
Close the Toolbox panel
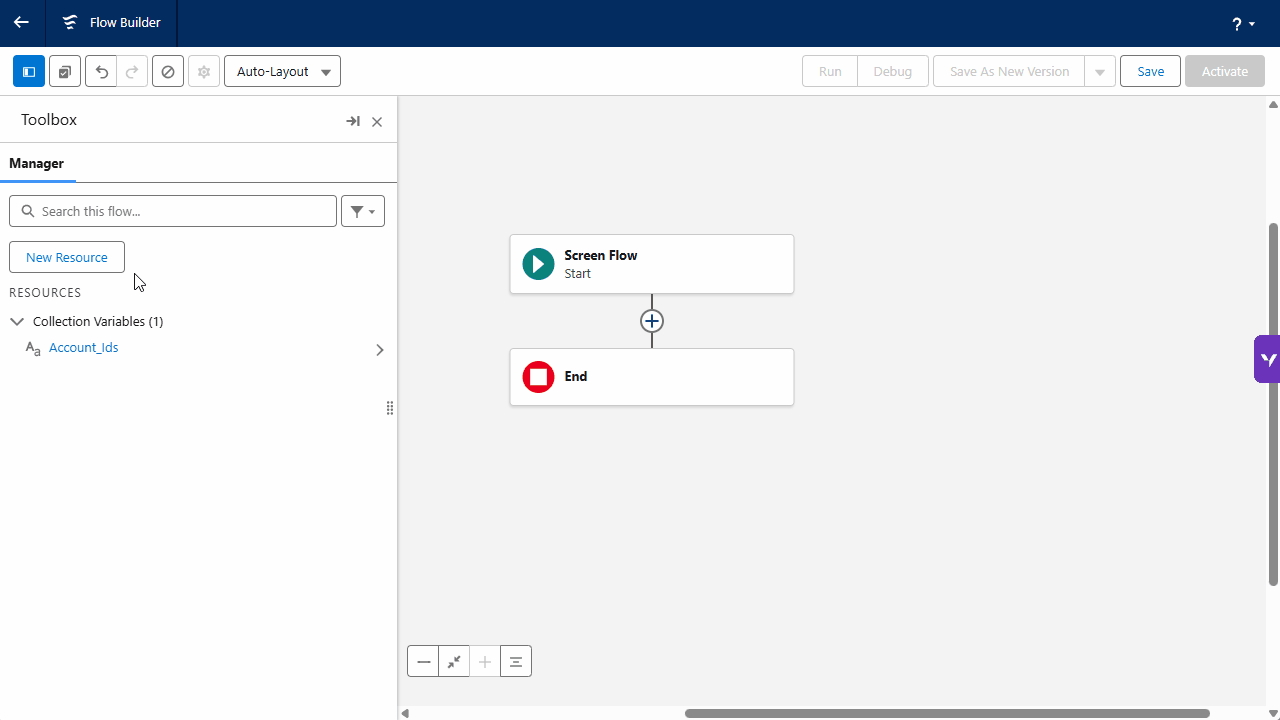click(x=377, y=122)
